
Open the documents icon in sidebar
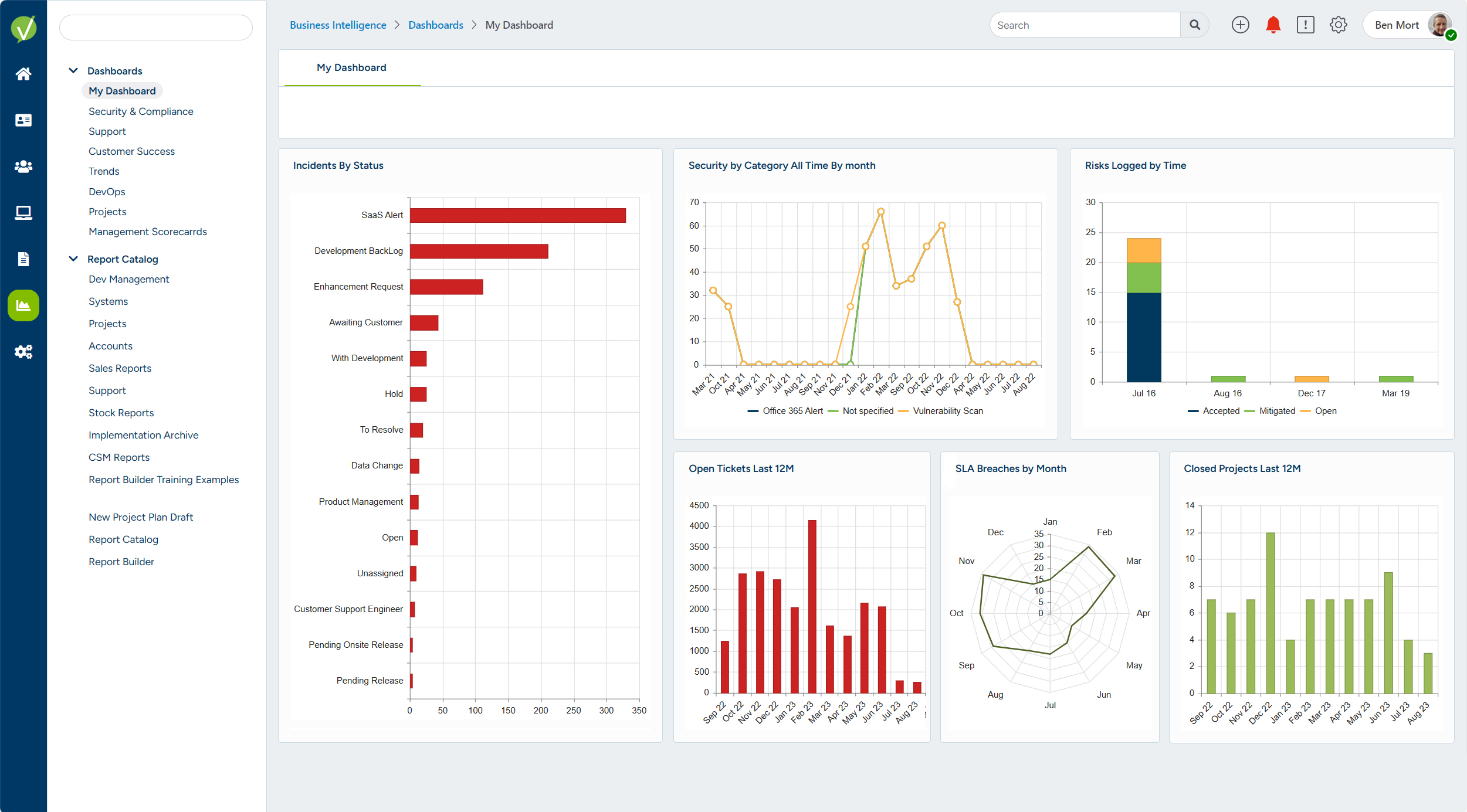23,259
